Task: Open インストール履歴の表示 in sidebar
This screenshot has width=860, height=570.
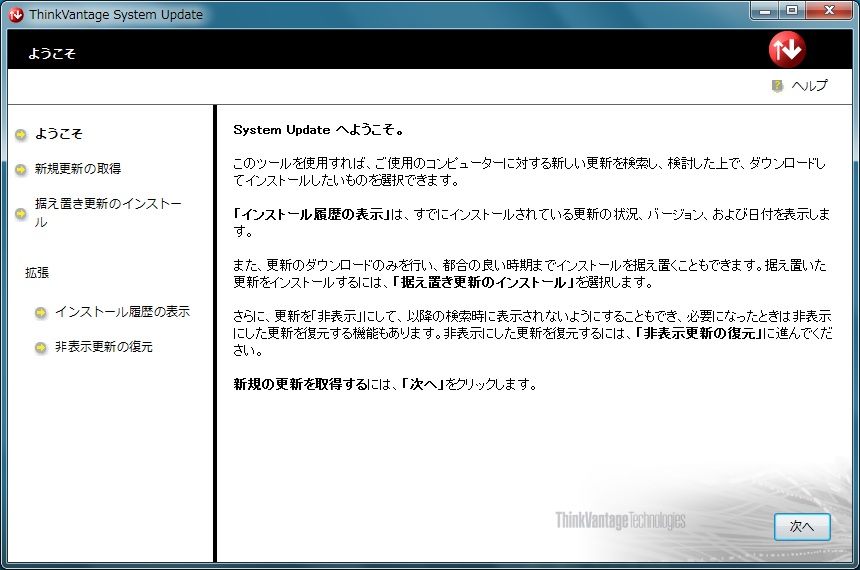Action: [122, 312]
